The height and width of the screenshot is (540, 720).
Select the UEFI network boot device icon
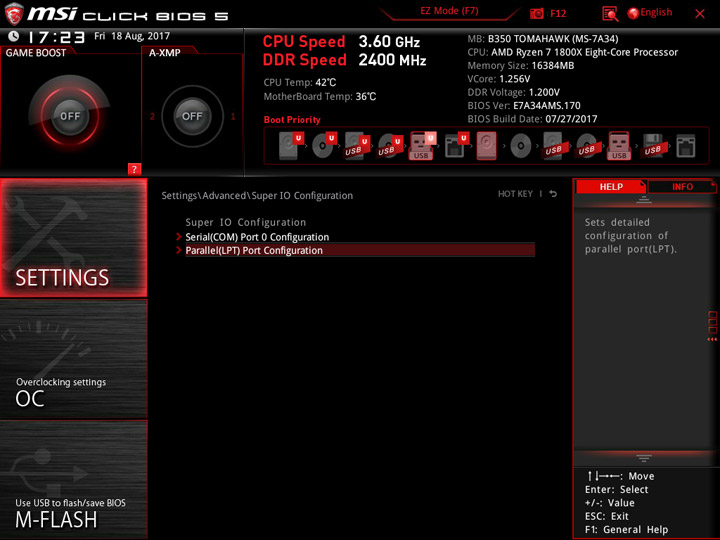(x=456, y=146)
